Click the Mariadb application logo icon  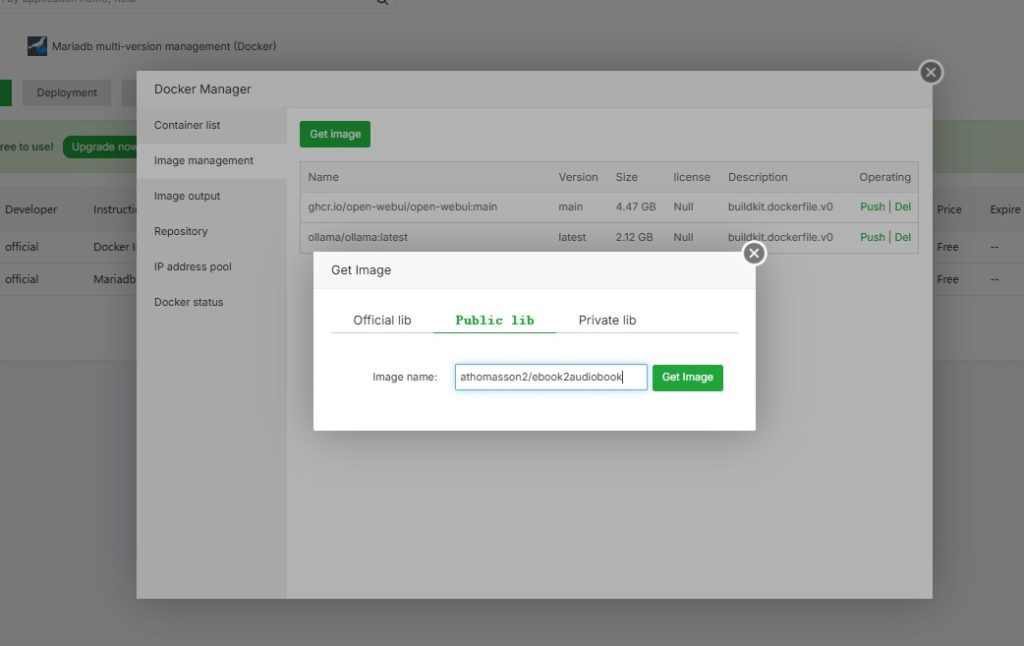click(37, 46)
